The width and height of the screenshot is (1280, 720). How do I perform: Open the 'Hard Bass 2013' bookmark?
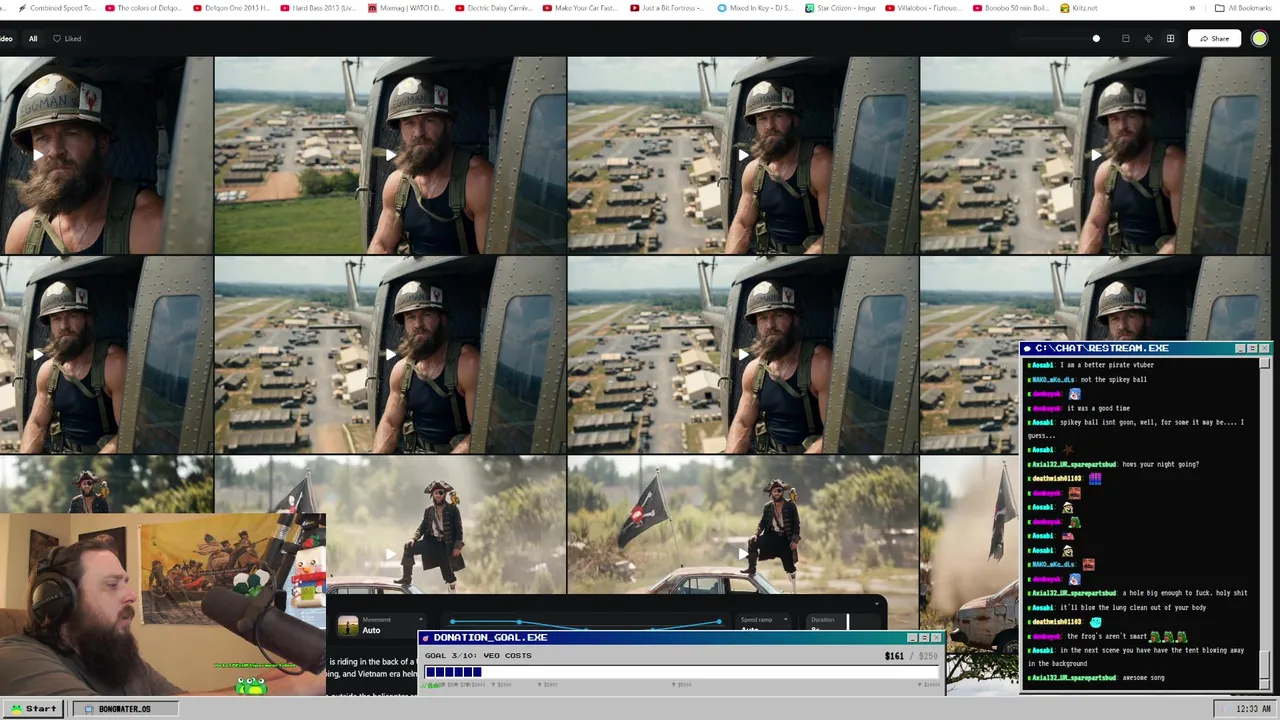coord(318,8)
